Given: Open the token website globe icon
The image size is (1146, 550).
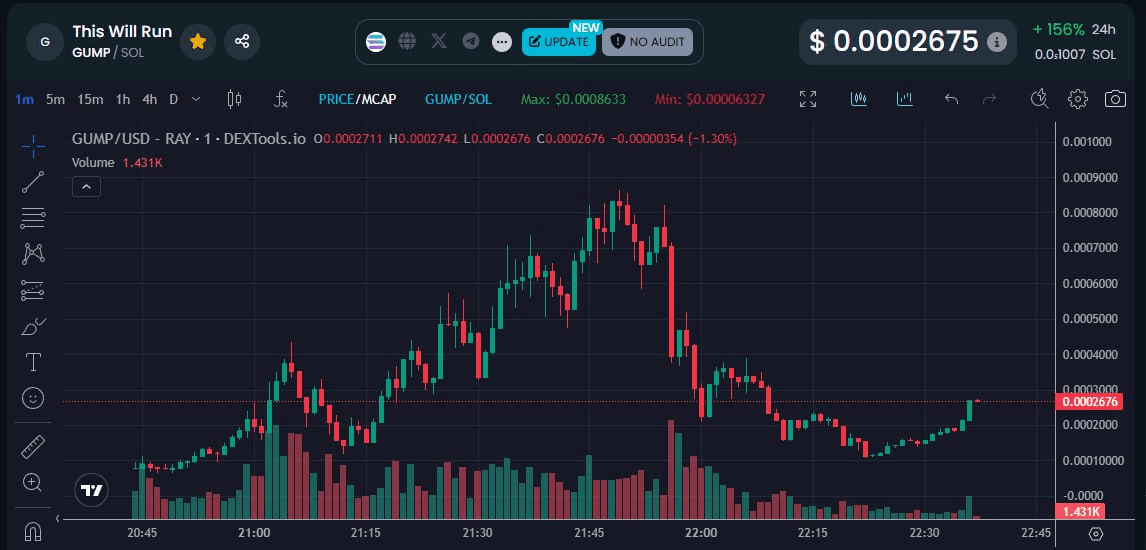Looking at the screenshot, I should click(x=407, y=42).
